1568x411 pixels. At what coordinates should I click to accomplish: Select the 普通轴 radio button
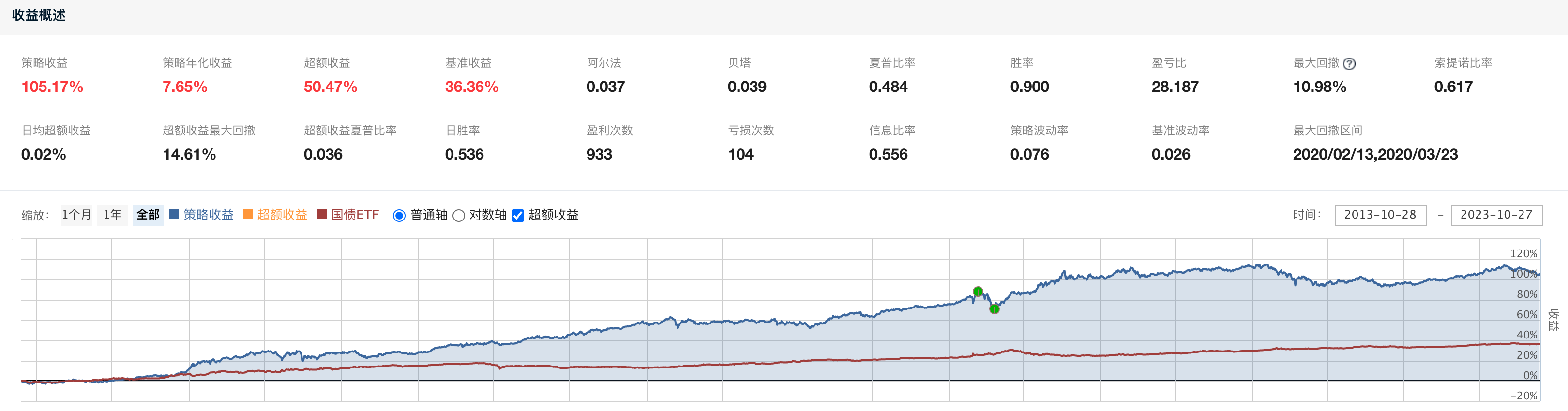399,215
